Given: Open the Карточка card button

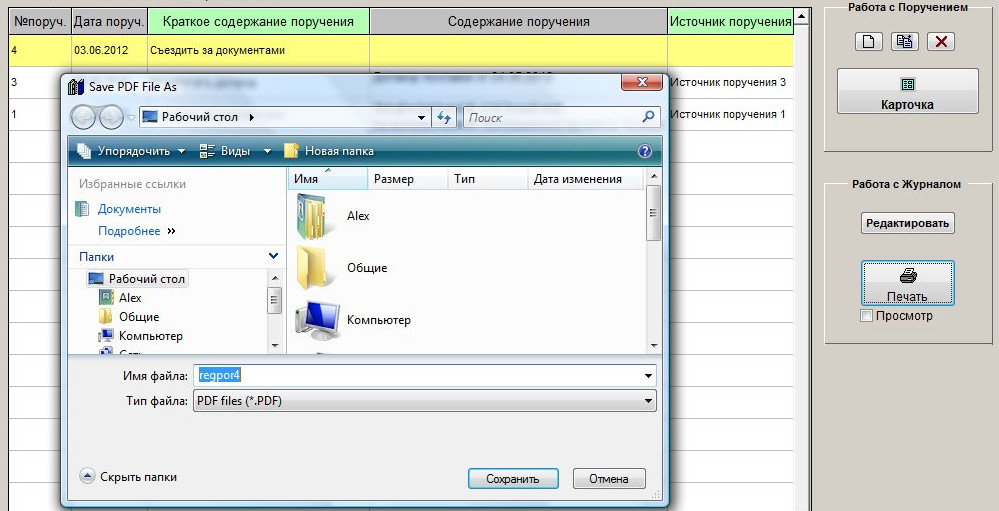Looking at the screenshot, I should pyautogui.click(x=907, y=91).
